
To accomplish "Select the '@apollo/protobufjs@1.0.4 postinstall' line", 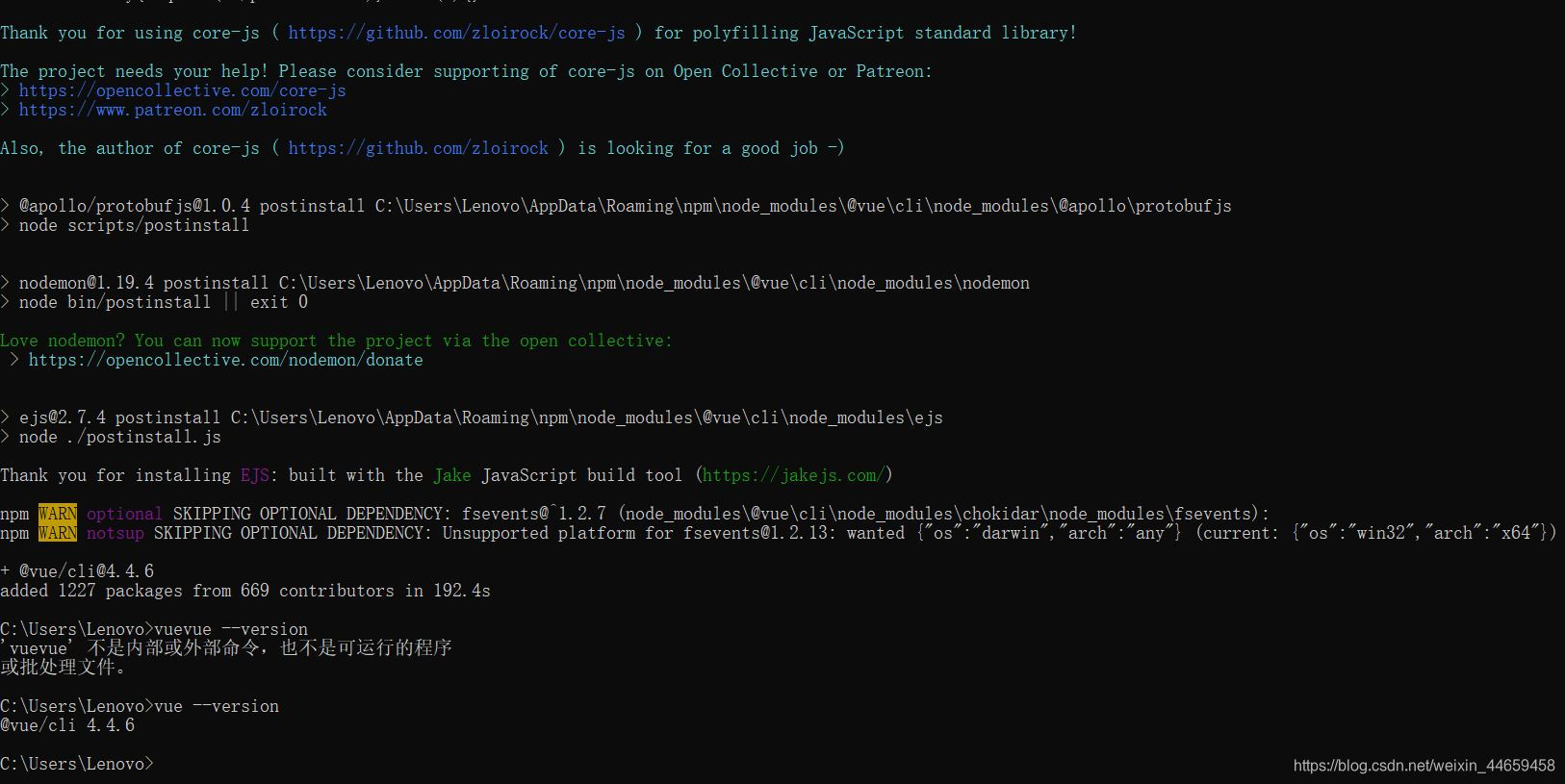I will click(616, 206).
